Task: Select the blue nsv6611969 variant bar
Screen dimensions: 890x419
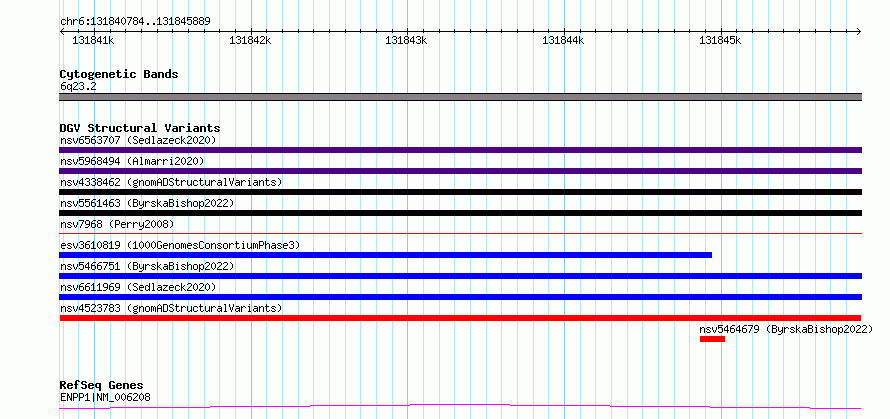Action: click(460, 297)
